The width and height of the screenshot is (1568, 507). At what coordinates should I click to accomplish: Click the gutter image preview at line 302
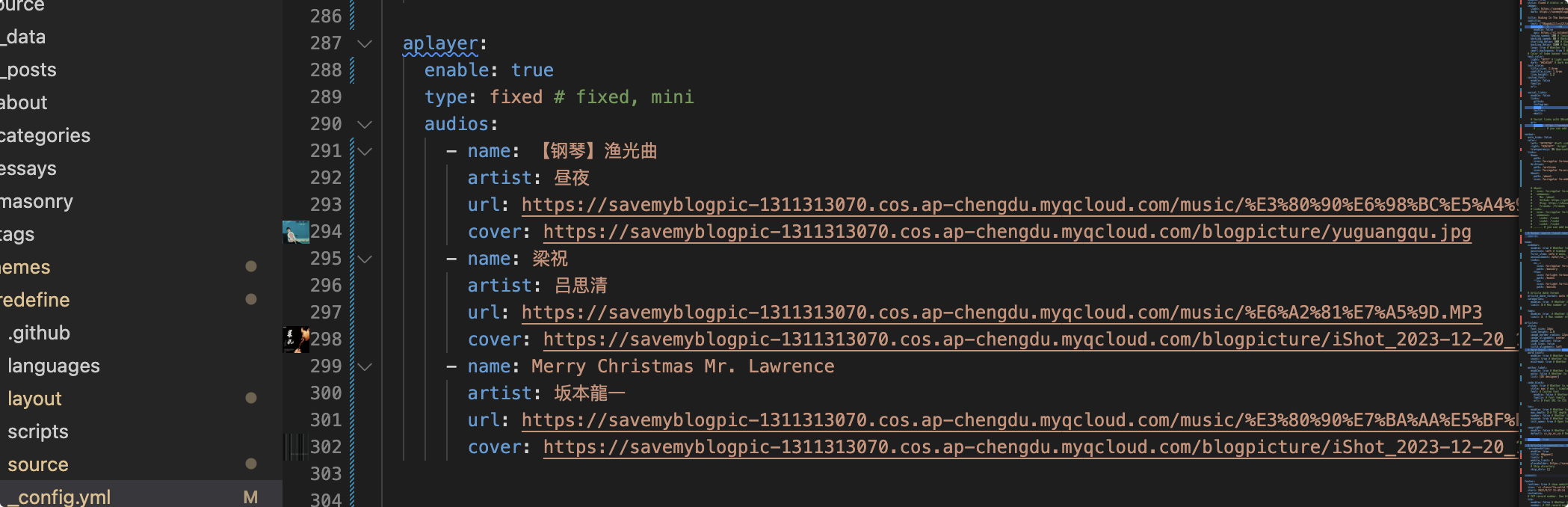296,447
